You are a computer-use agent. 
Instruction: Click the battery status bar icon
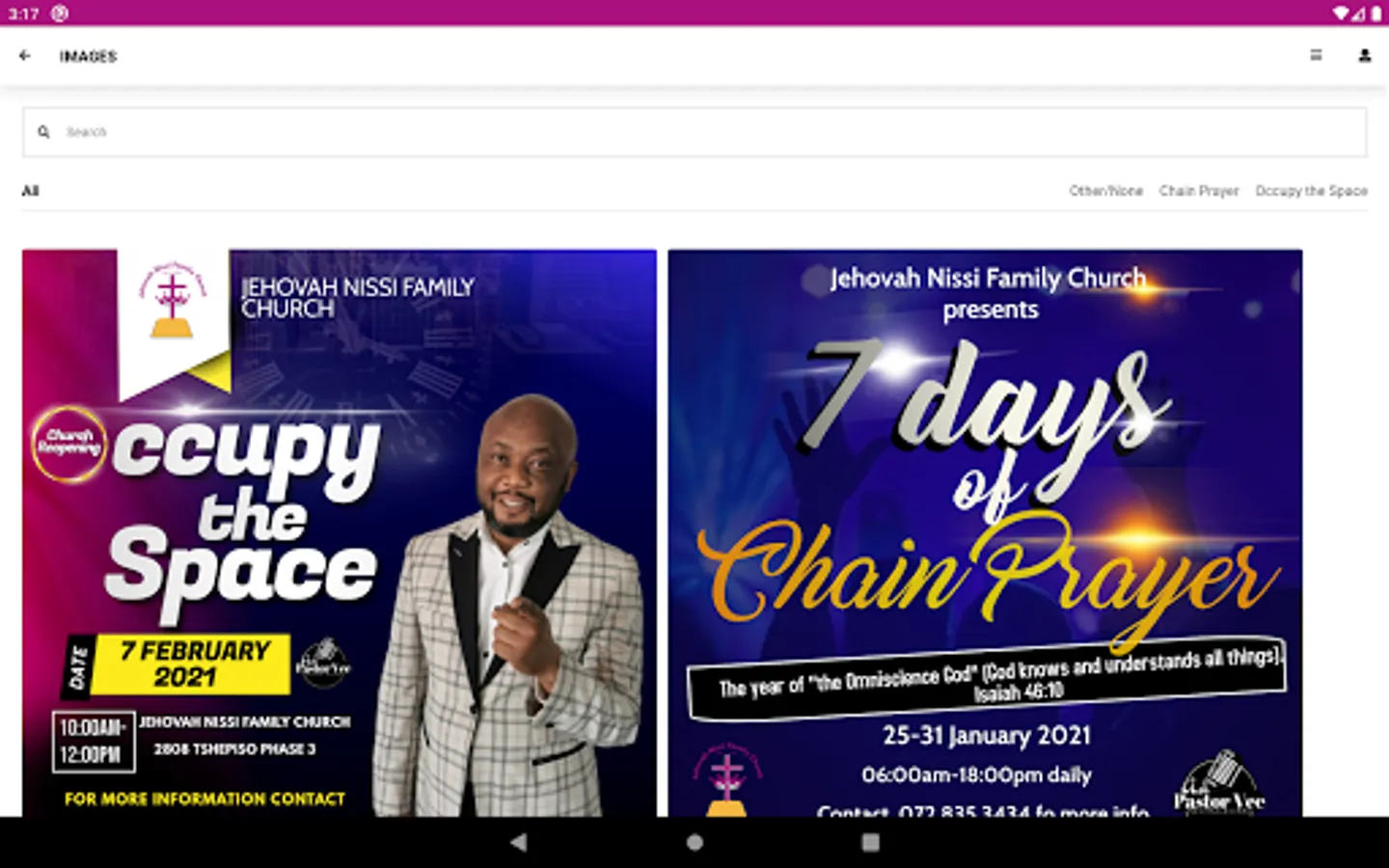tap(1377, 14)
